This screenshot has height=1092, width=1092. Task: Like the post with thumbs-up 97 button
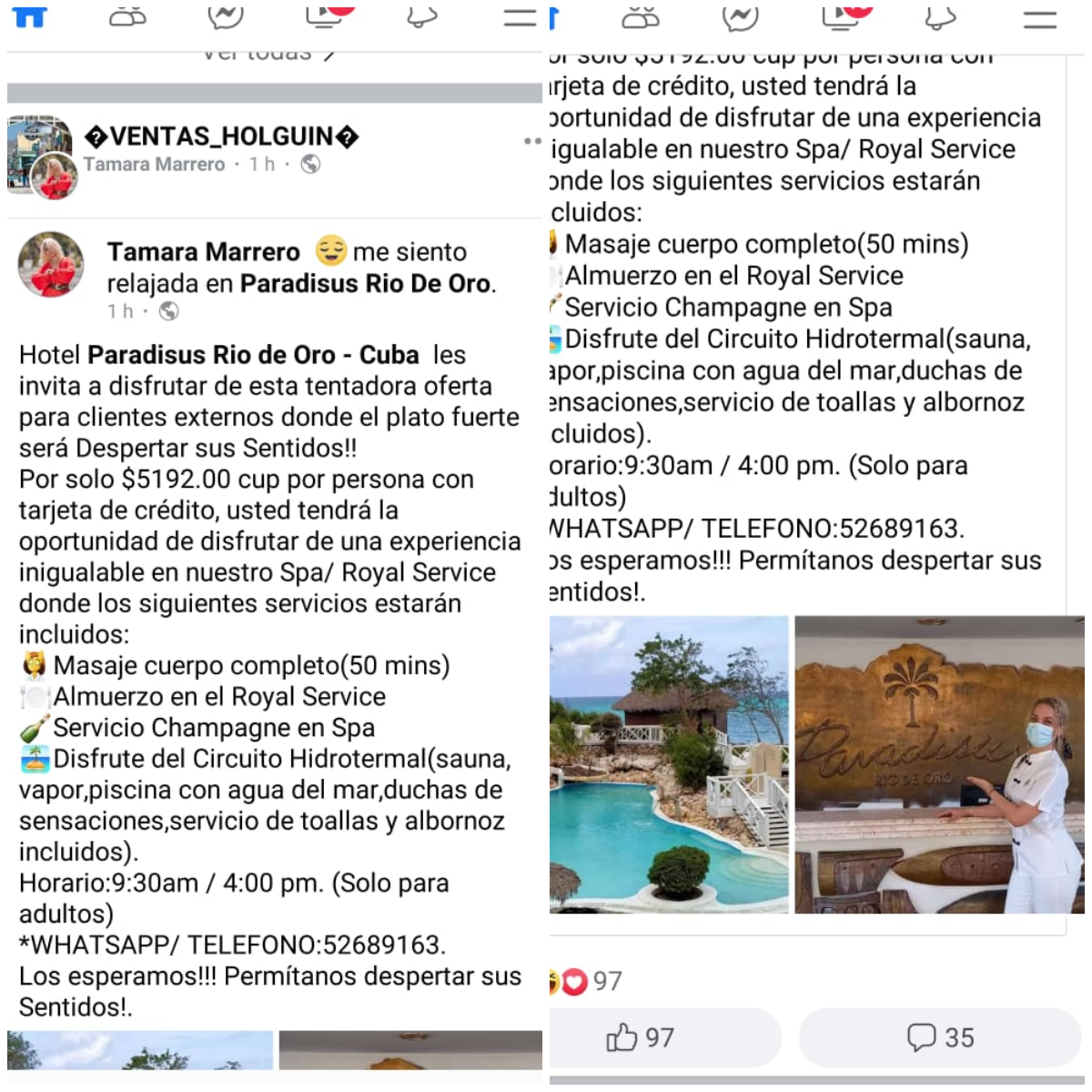[x=641, y=1037]
